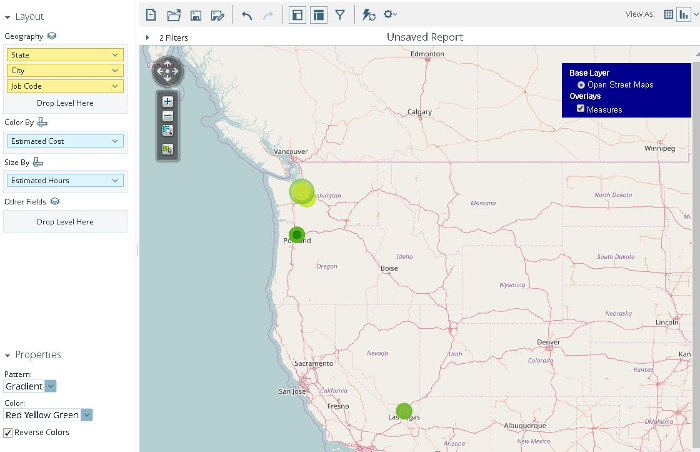Image resolution: width=700 pixels, height=452 pixels.
Task: Collapse the Layout section
Action: (x=7, y=17)
